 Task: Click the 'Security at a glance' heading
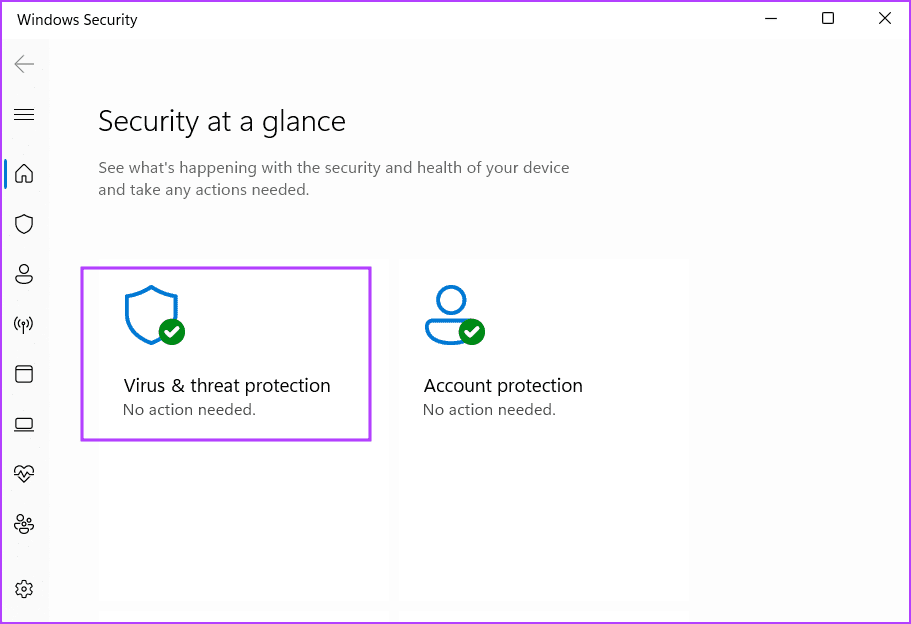pyautogui.click(x=221, y=121)
